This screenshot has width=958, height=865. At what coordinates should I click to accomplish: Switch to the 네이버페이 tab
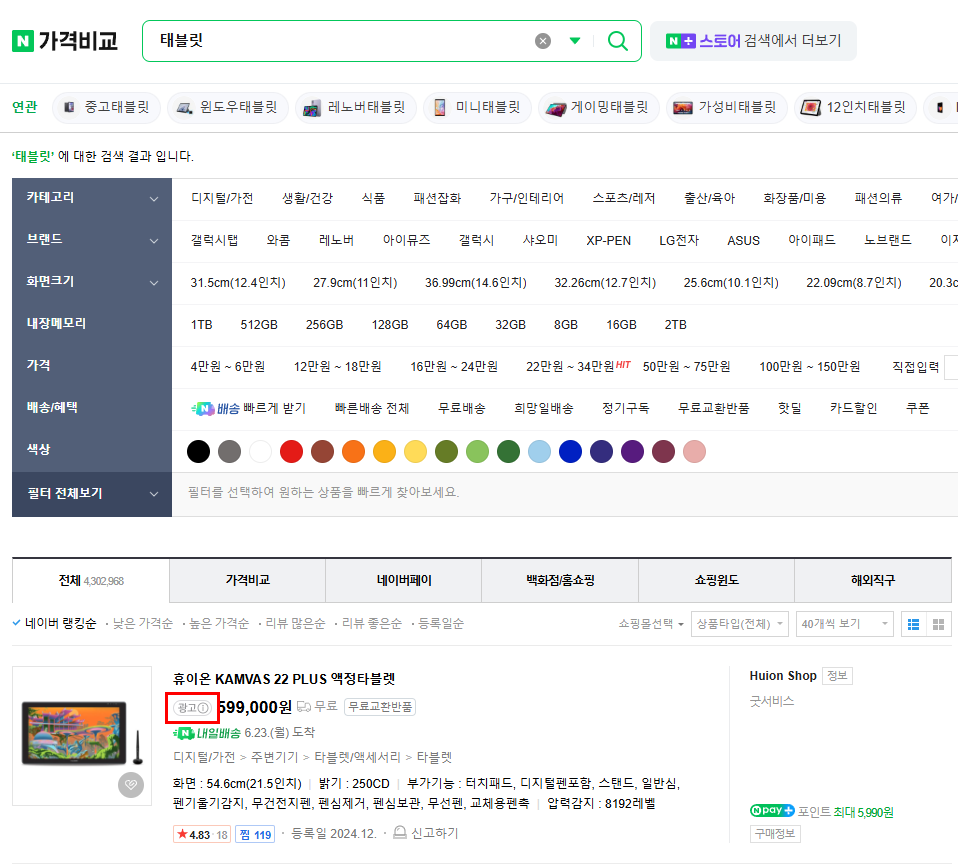click(x=404, y=580)
